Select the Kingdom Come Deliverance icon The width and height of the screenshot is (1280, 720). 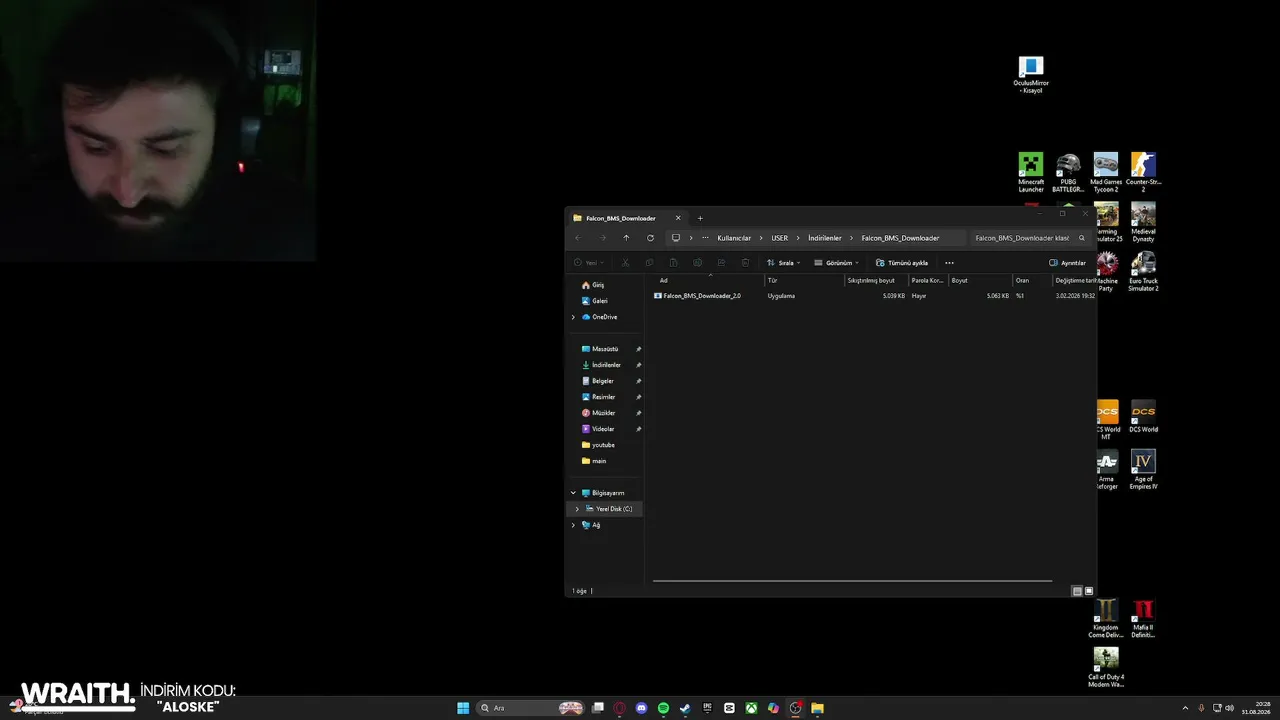pyautogui.click(x=1106, y=618)
